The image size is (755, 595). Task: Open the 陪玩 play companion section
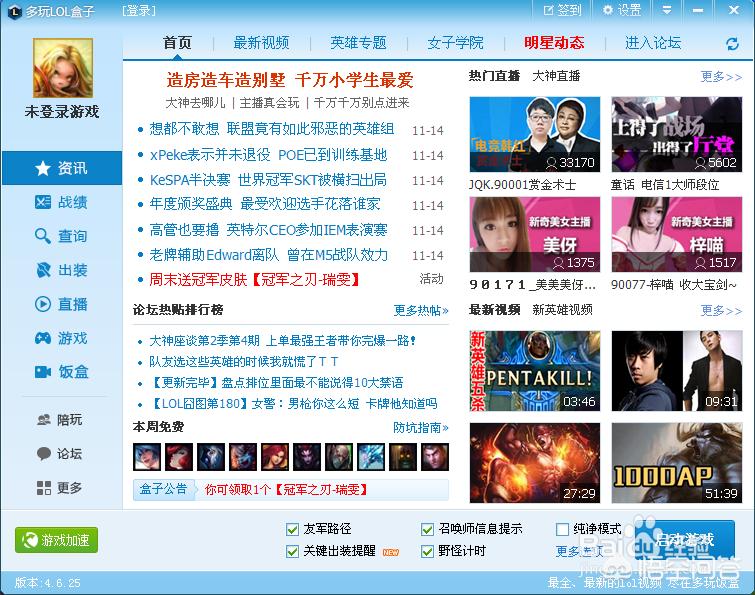[x=60, y=420]
